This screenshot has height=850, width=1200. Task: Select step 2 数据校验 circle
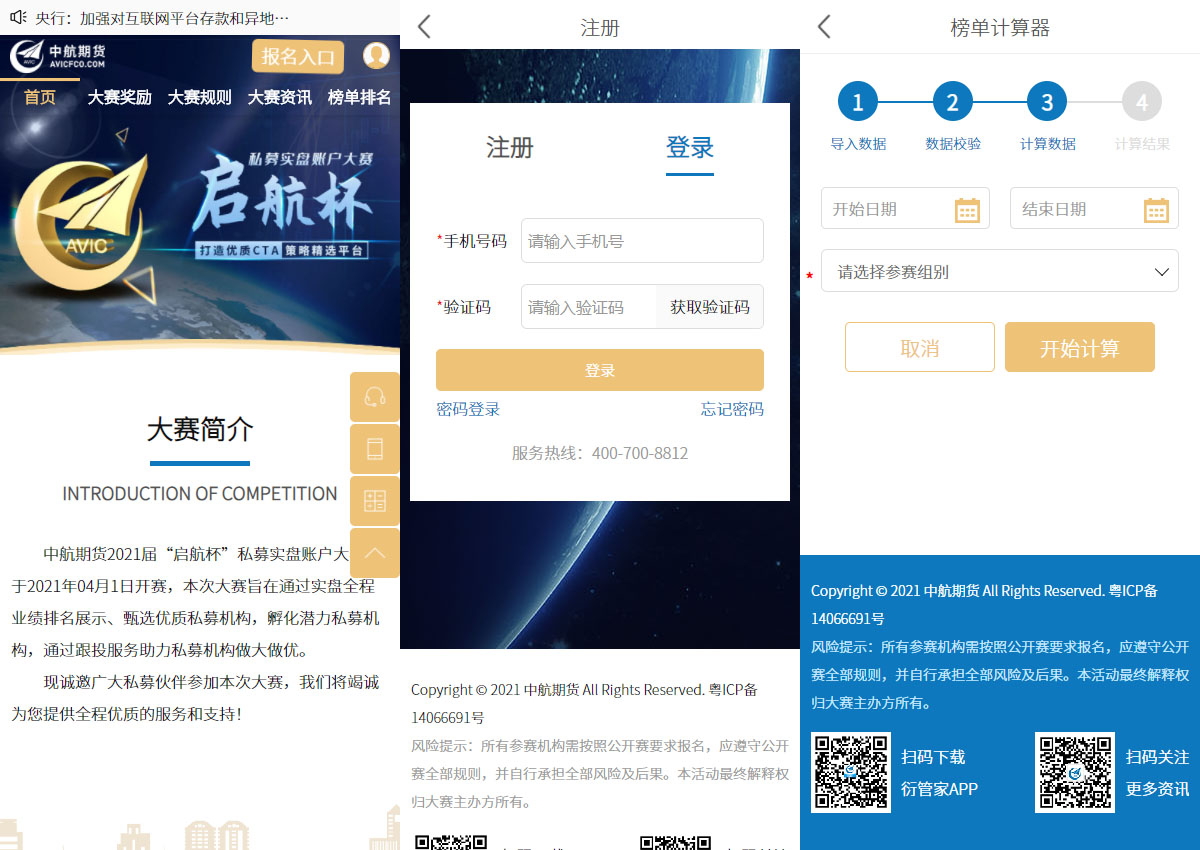953,102
